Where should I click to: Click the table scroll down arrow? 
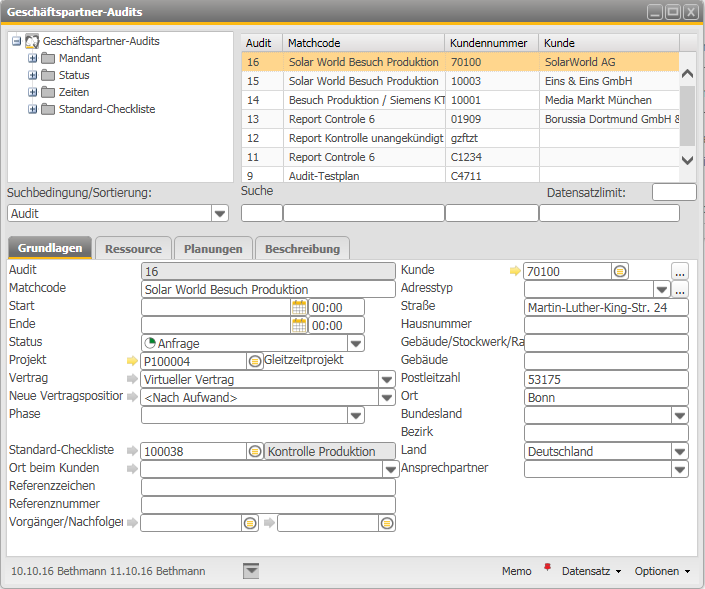(687, 160)
